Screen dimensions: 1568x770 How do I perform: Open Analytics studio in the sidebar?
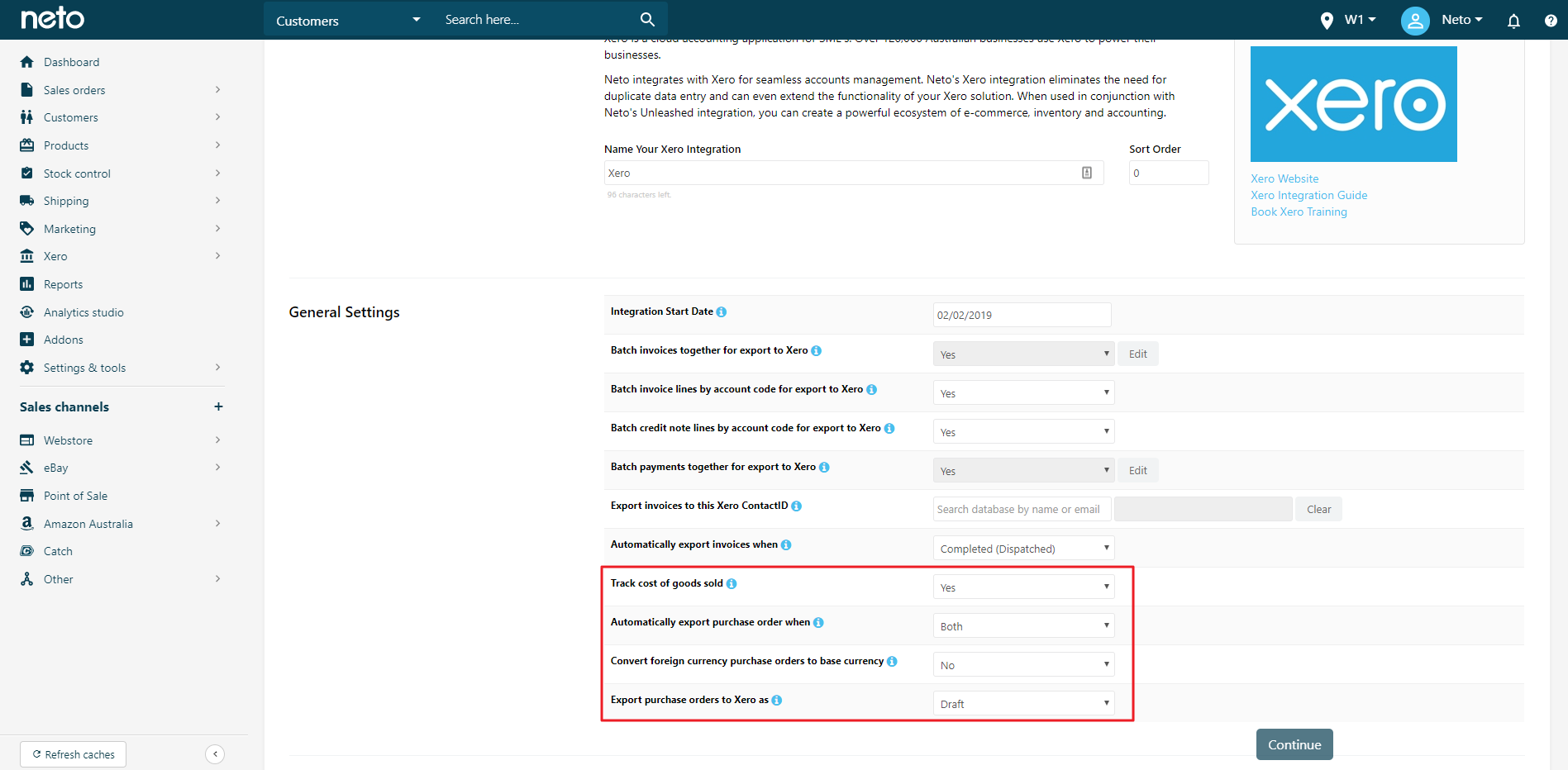83,312
